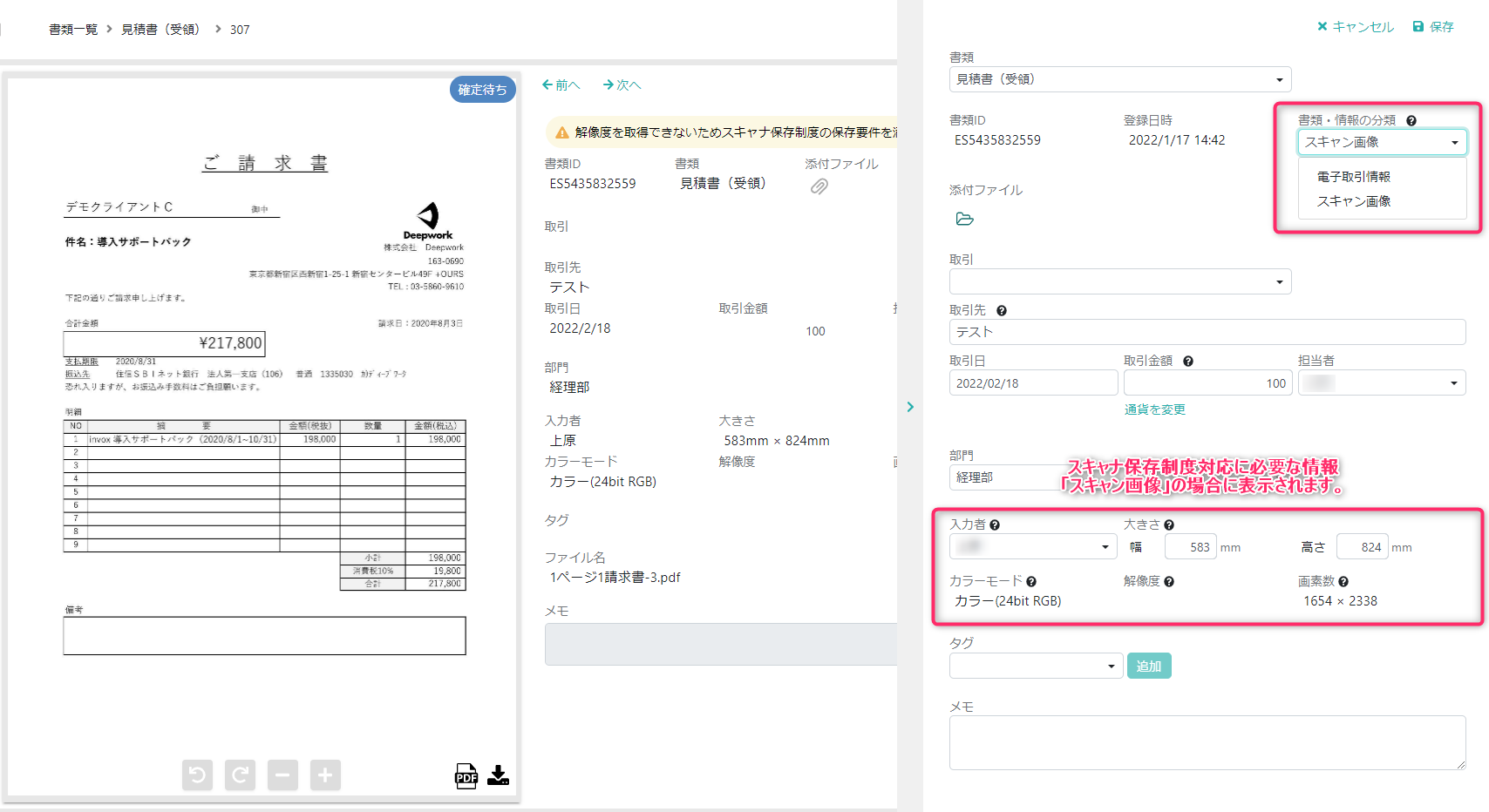
Task: Save changes with the 保存 button
Action: [x=1432, y=26]
